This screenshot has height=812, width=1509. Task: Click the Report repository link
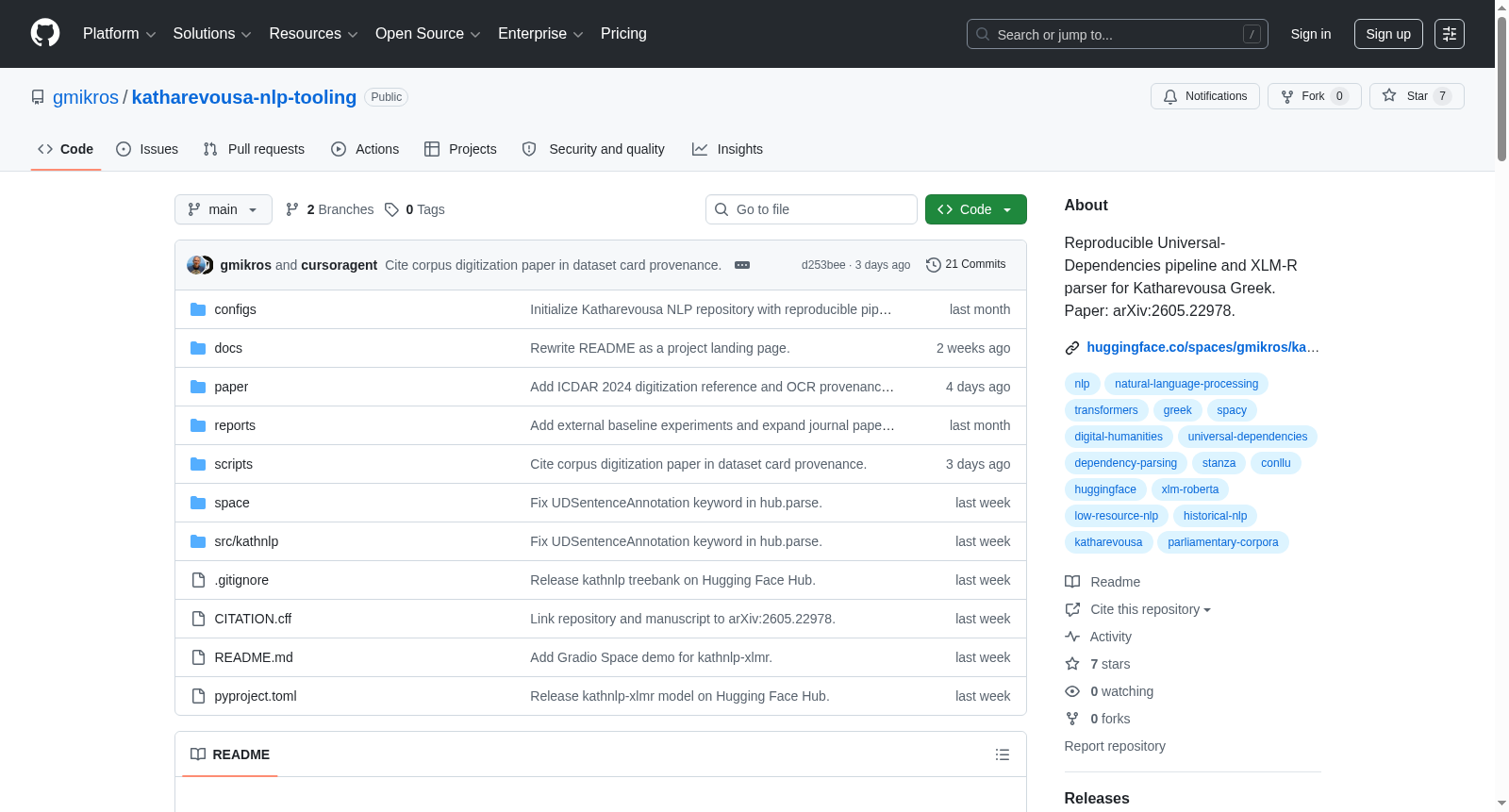pos(1115,746)
